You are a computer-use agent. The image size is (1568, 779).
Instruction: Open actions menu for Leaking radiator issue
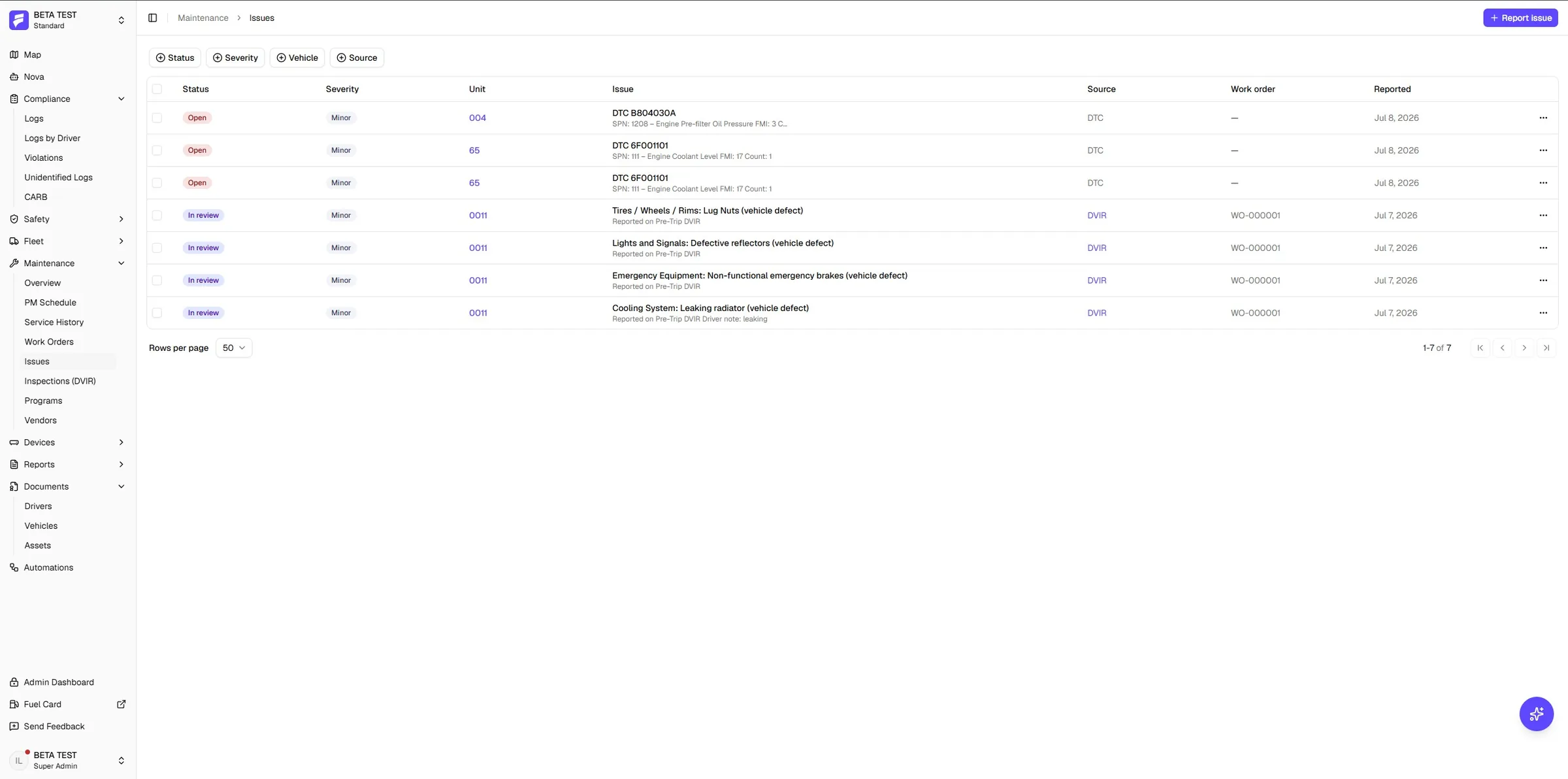click(x=1543, y=313)
